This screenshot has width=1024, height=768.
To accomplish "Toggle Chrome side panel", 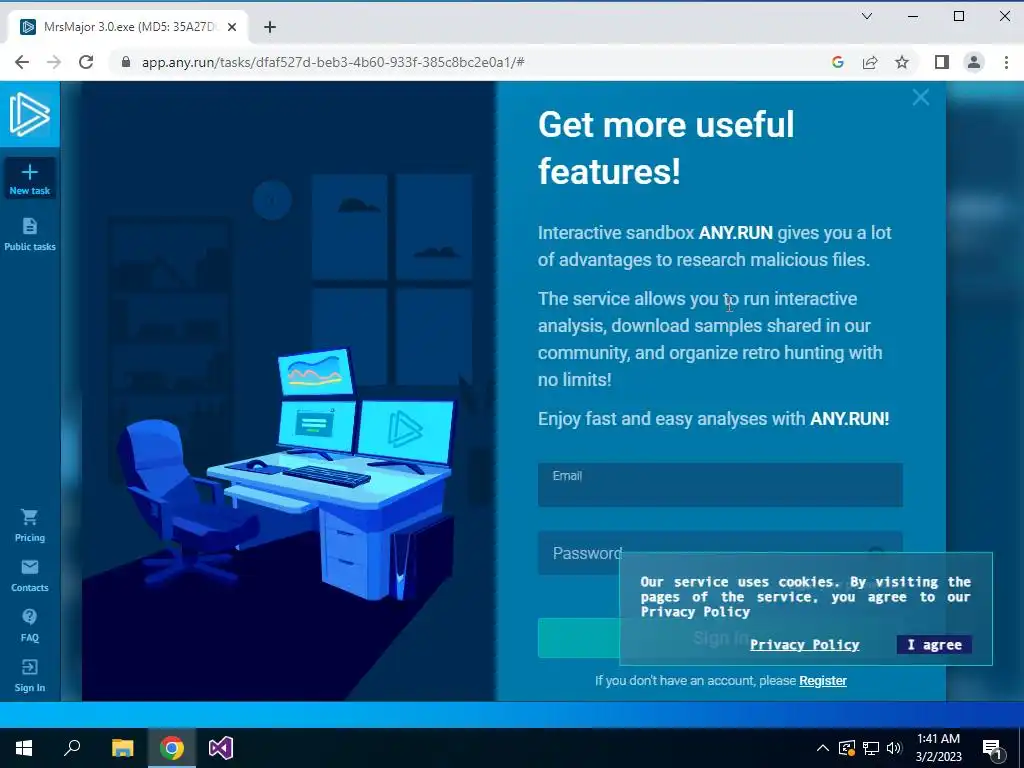I will [x=941, y=62].
